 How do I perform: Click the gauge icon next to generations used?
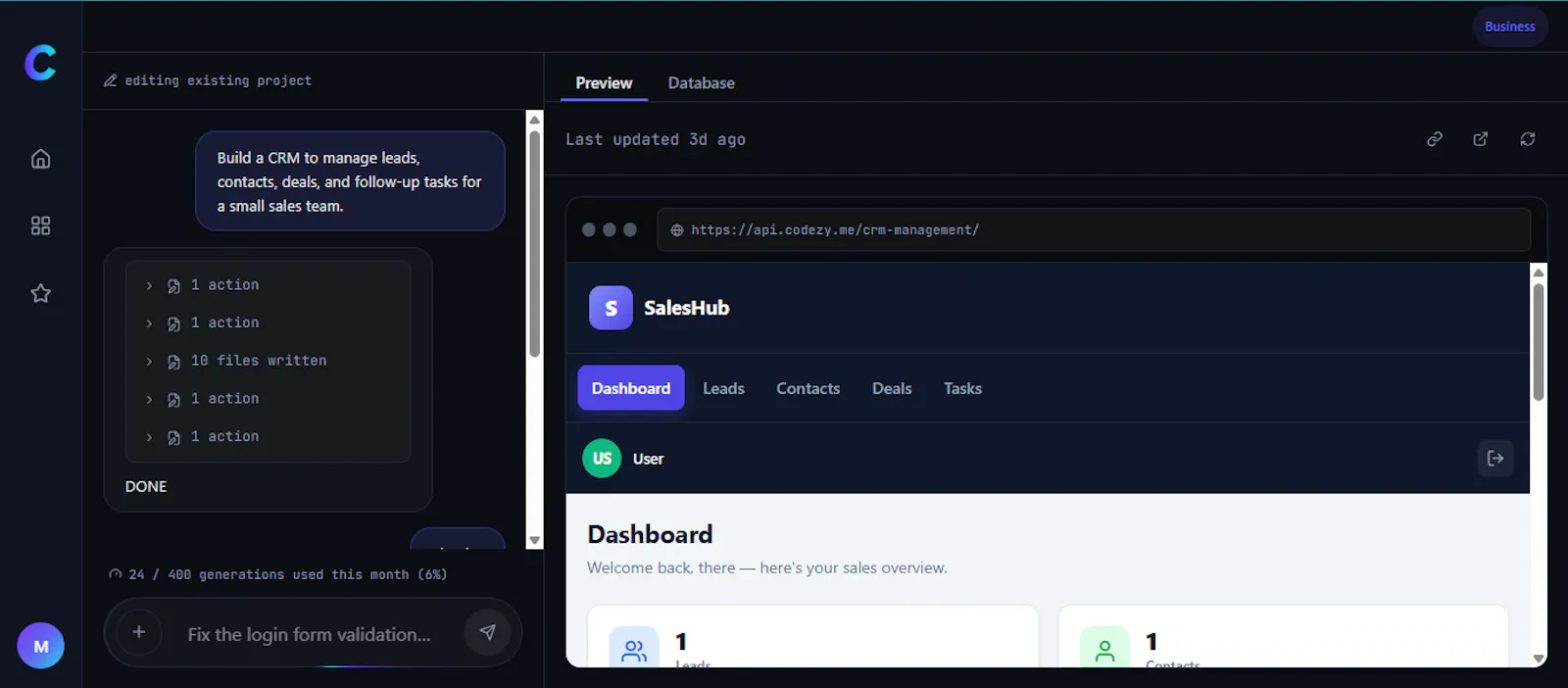tap(116, 574)
